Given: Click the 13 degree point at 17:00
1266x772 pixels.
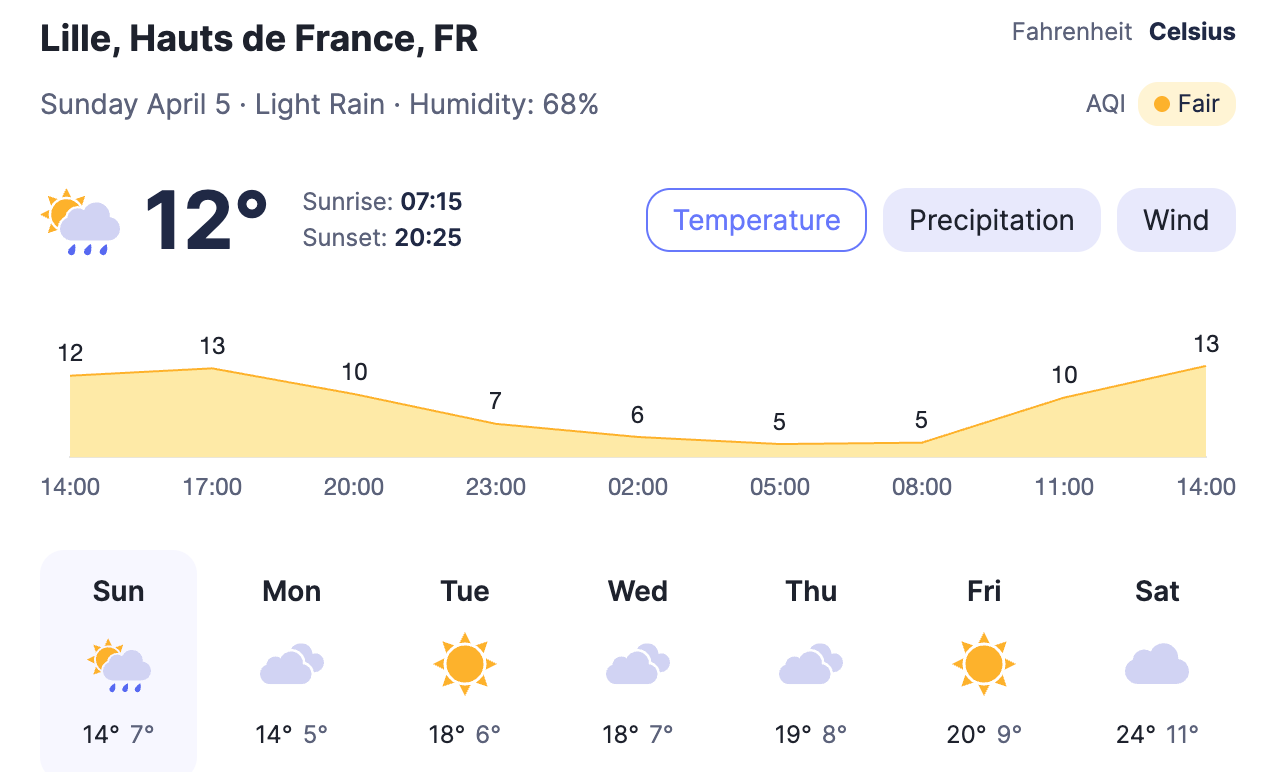Looking at the screenshot, I should tap(212, 368).
